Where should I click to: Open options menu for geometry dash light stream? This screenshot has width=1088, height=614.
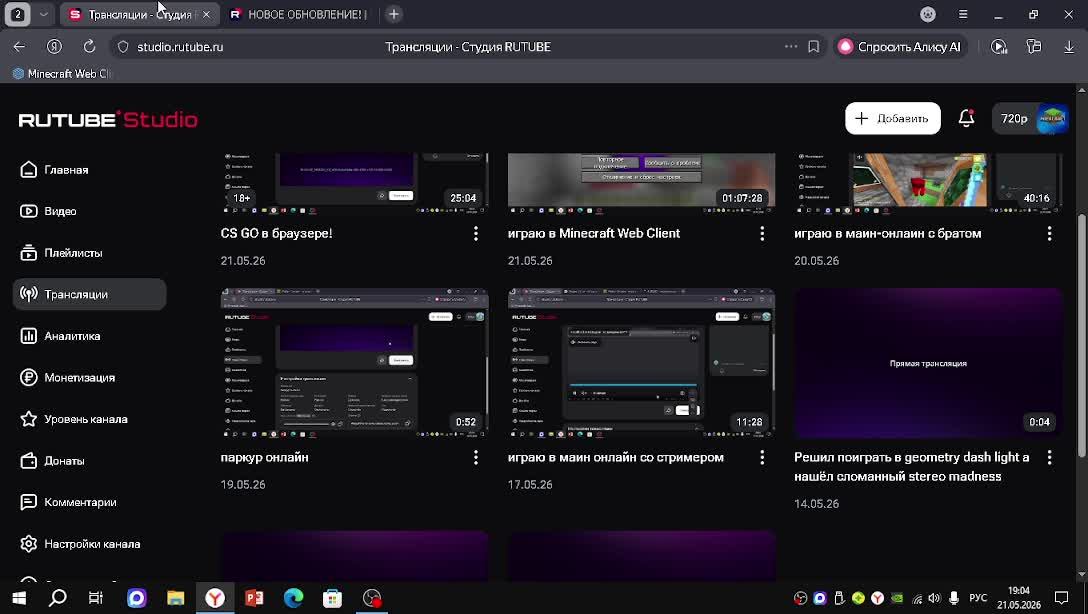click(1050, 457)
